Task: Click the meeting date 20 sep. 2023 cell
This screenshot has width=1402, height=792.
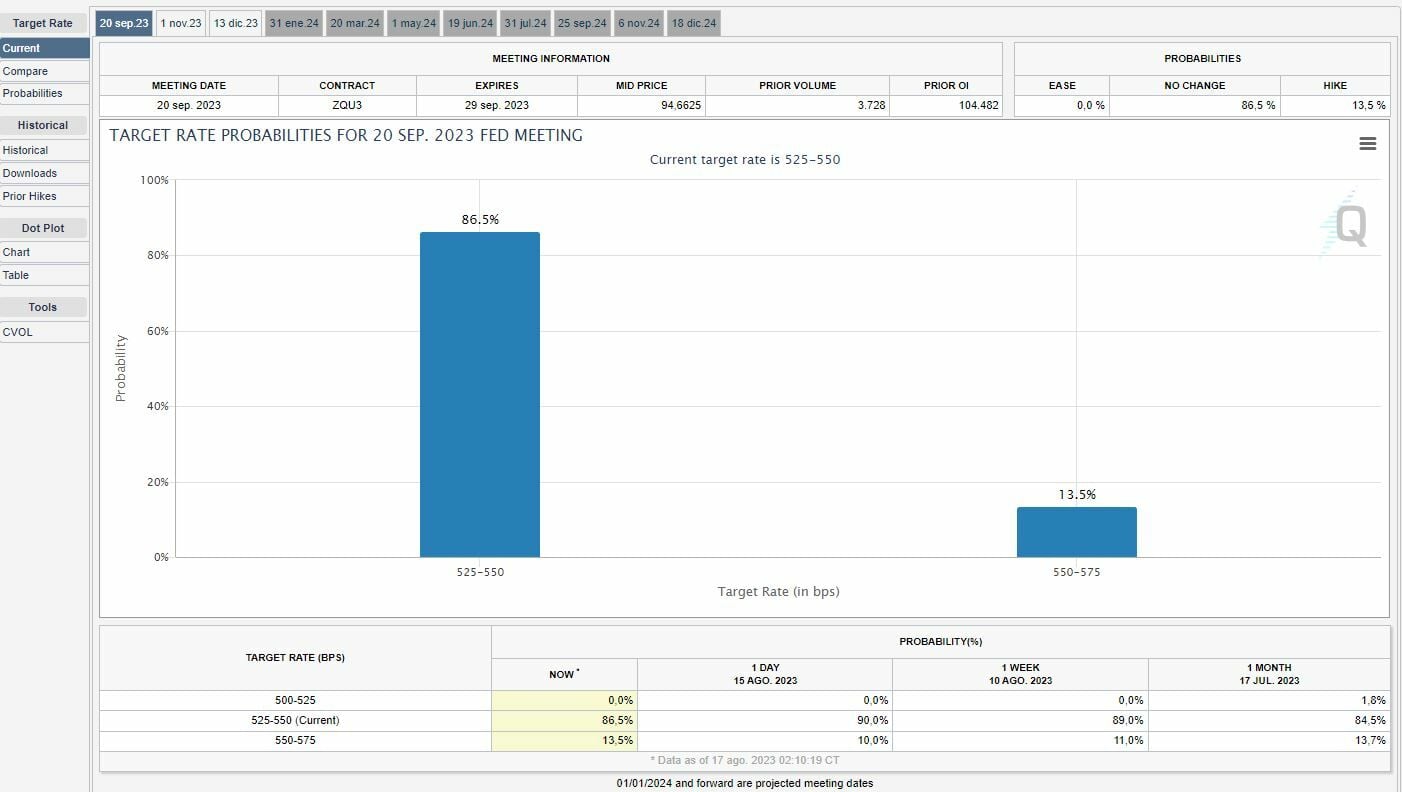Action: [189, 105]
